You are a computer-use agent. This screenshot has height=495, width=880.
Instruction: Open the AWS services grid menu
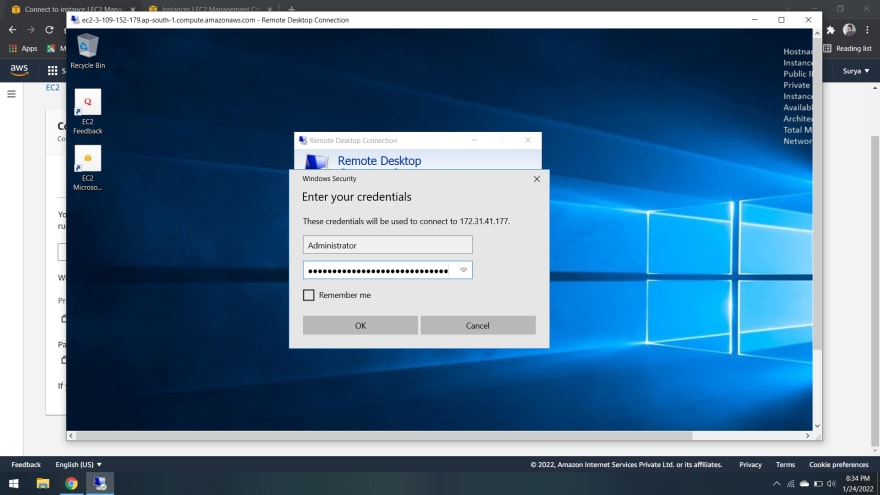pyautogui.click(x=52, y=71)
